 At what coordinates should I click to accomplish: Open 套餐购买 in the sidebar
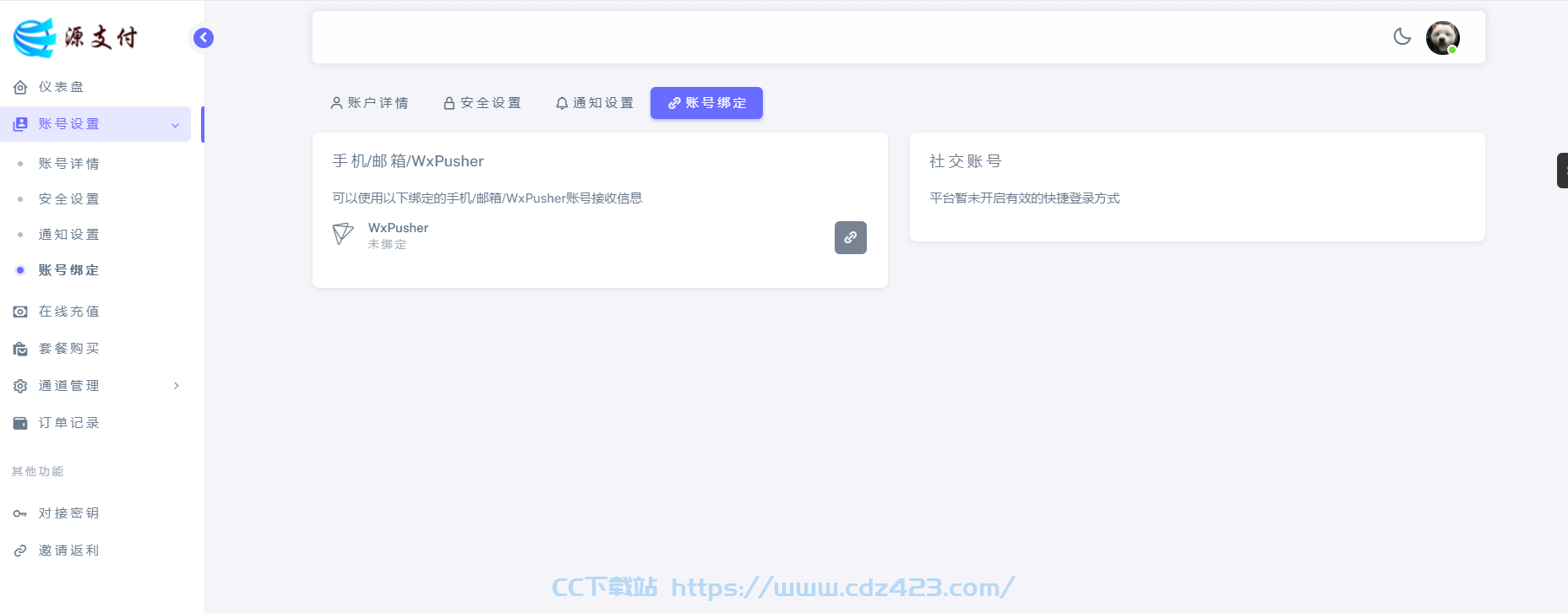click(x=95, y=349)
